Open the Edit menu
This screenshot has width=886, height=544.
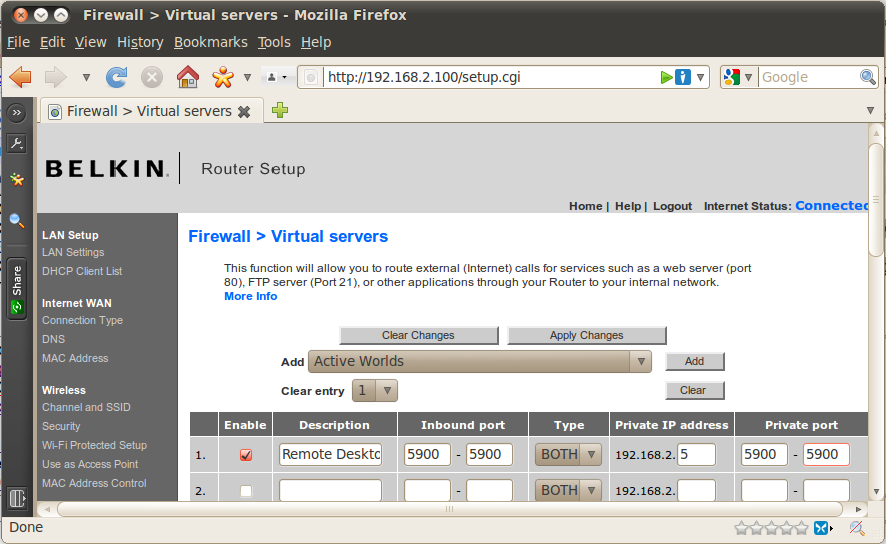(x=52, y=42)
